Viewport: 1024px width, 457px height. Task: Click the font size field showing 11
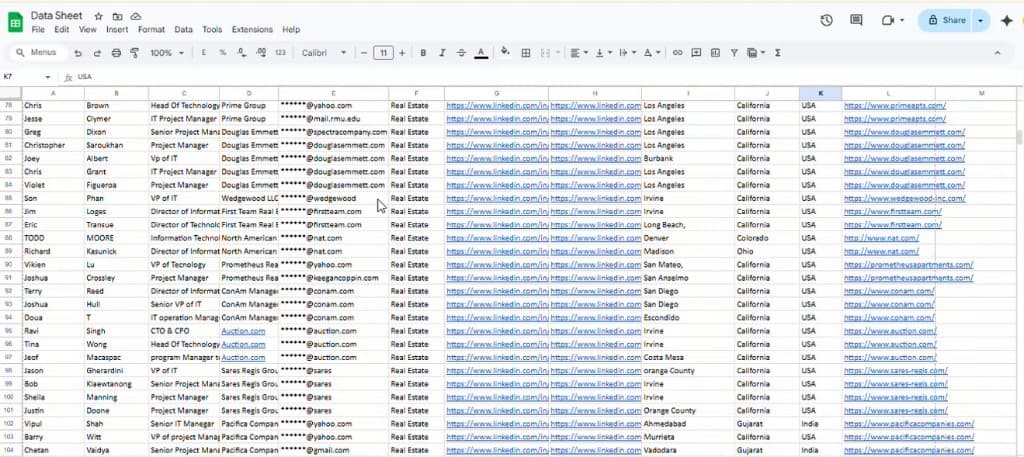(383, 53)
